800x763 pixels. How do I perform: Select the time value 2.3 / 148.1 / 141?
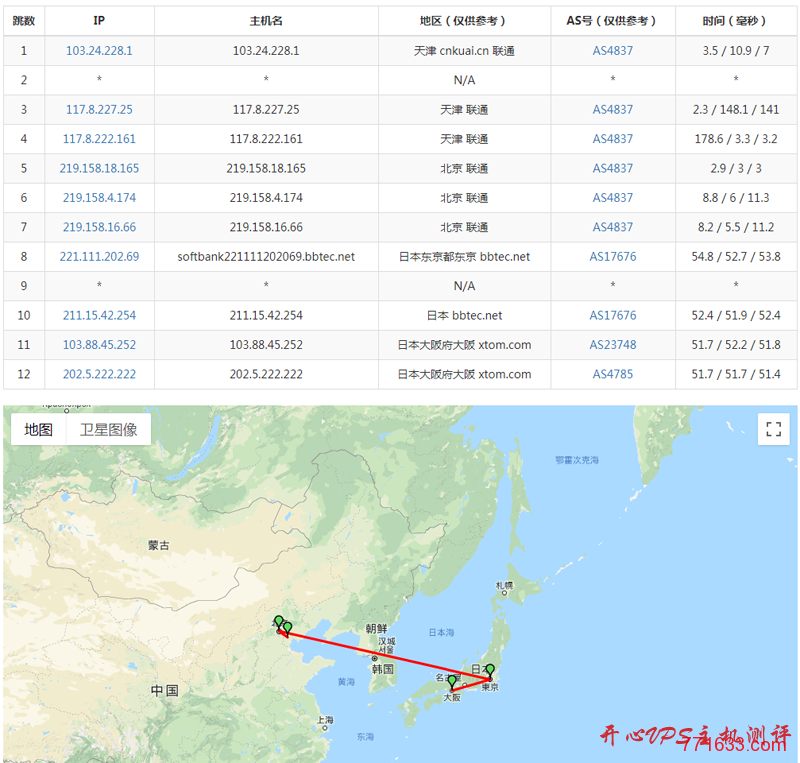click(x=736, y=109)
